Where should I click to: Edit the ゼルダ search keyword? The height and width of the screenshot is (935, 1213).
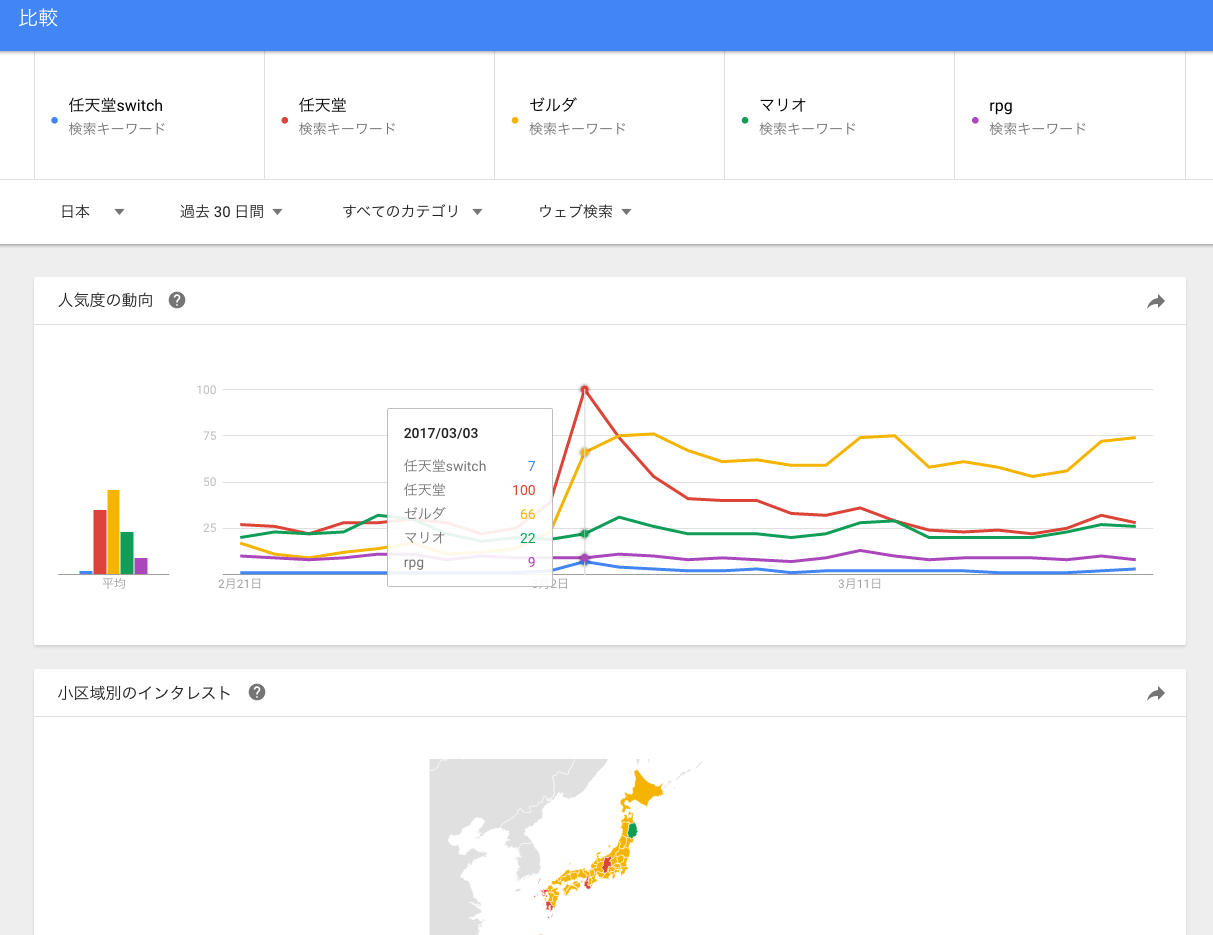click(x=553, y=105)
